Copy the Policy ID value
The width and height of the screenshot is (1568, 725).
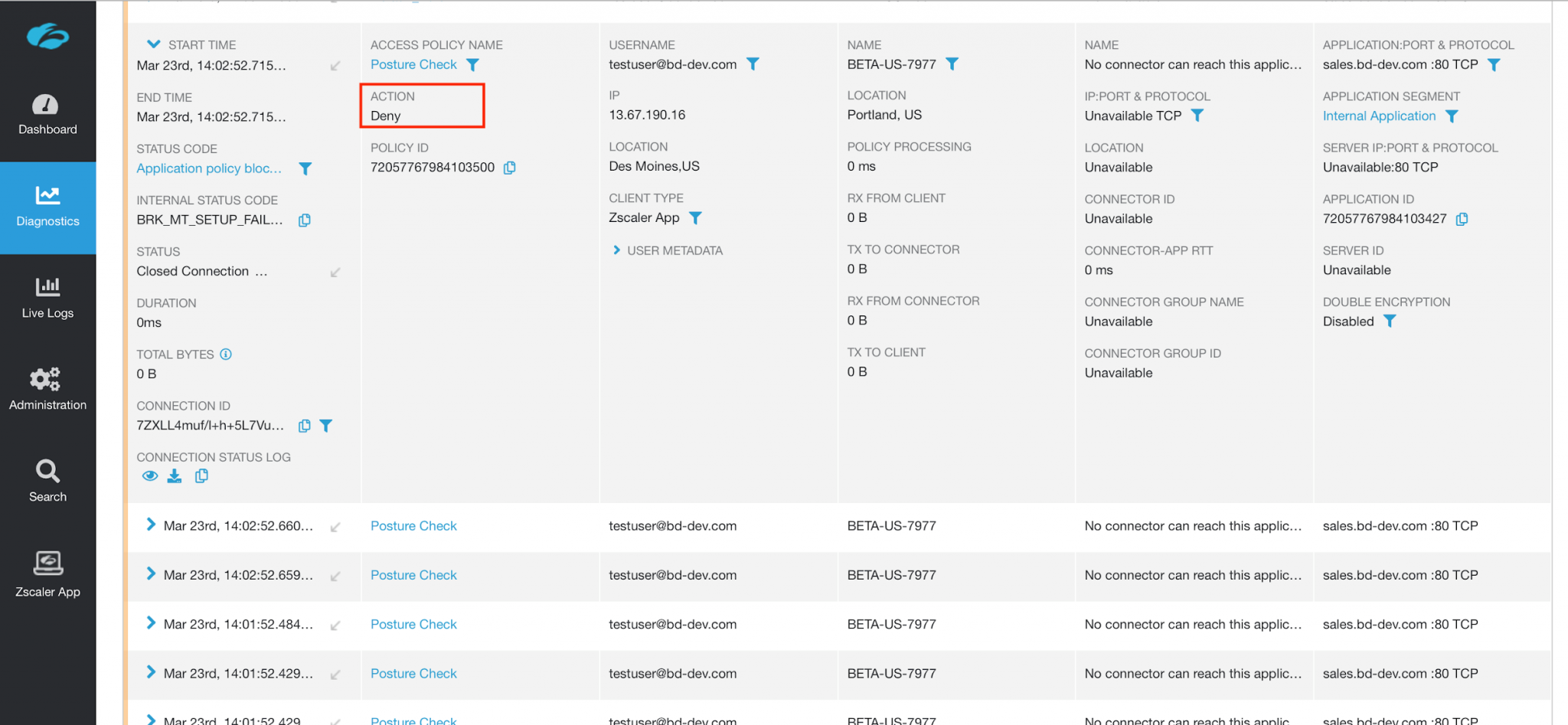pos(509,167)
